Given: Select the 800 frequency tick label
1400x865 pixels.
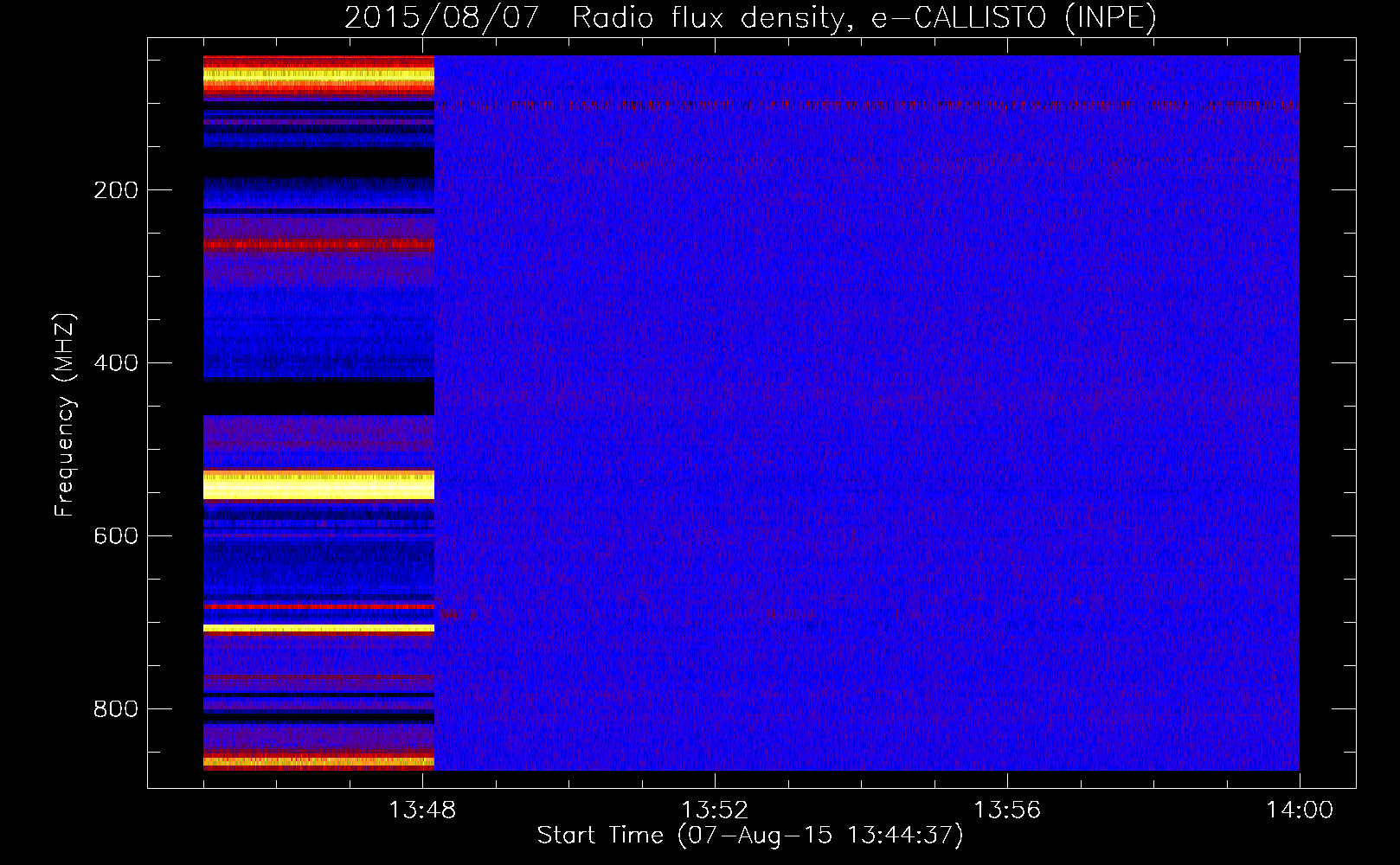Looking at the screenshot, I should tap(116, 709).
